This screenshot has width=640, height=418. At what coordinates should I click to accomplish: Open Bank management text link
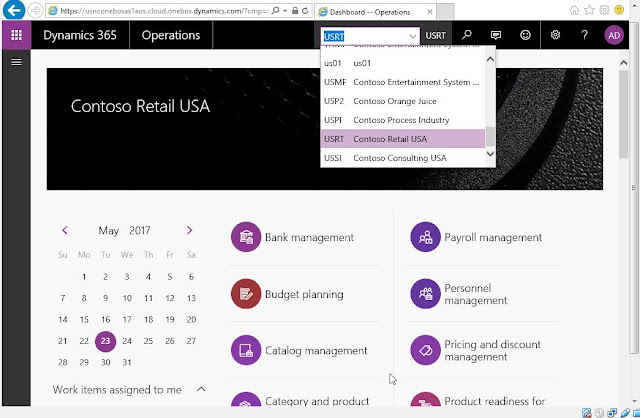(x=309, y=237)
